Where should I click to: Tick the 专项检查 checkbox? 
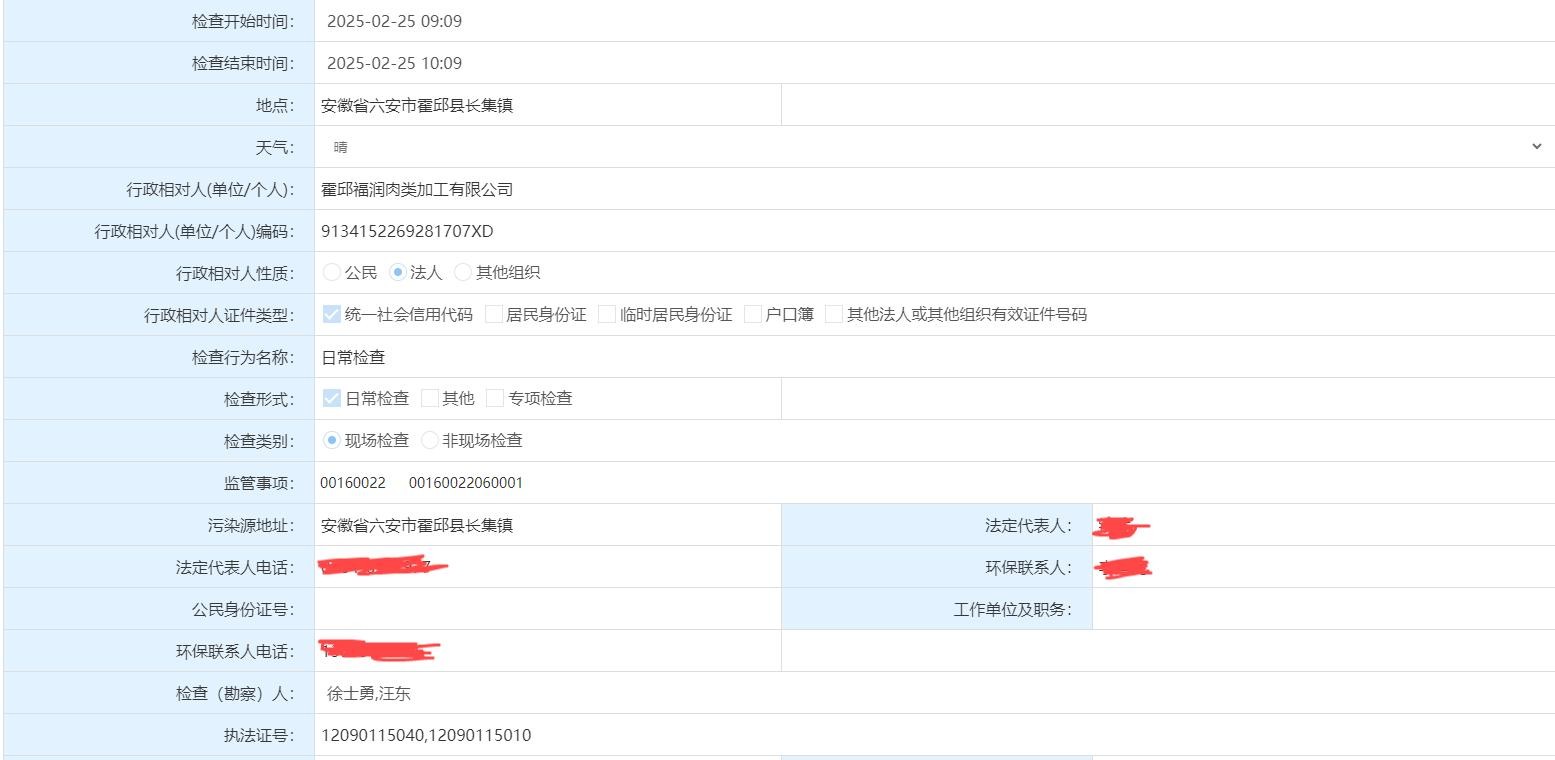494,398
